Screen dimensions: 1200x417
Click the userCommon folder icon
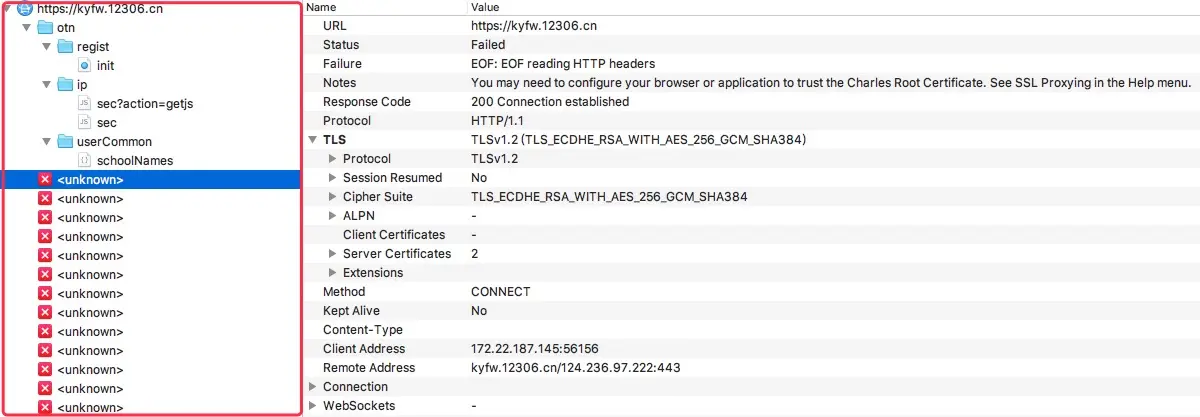click(x=65, y=142)
